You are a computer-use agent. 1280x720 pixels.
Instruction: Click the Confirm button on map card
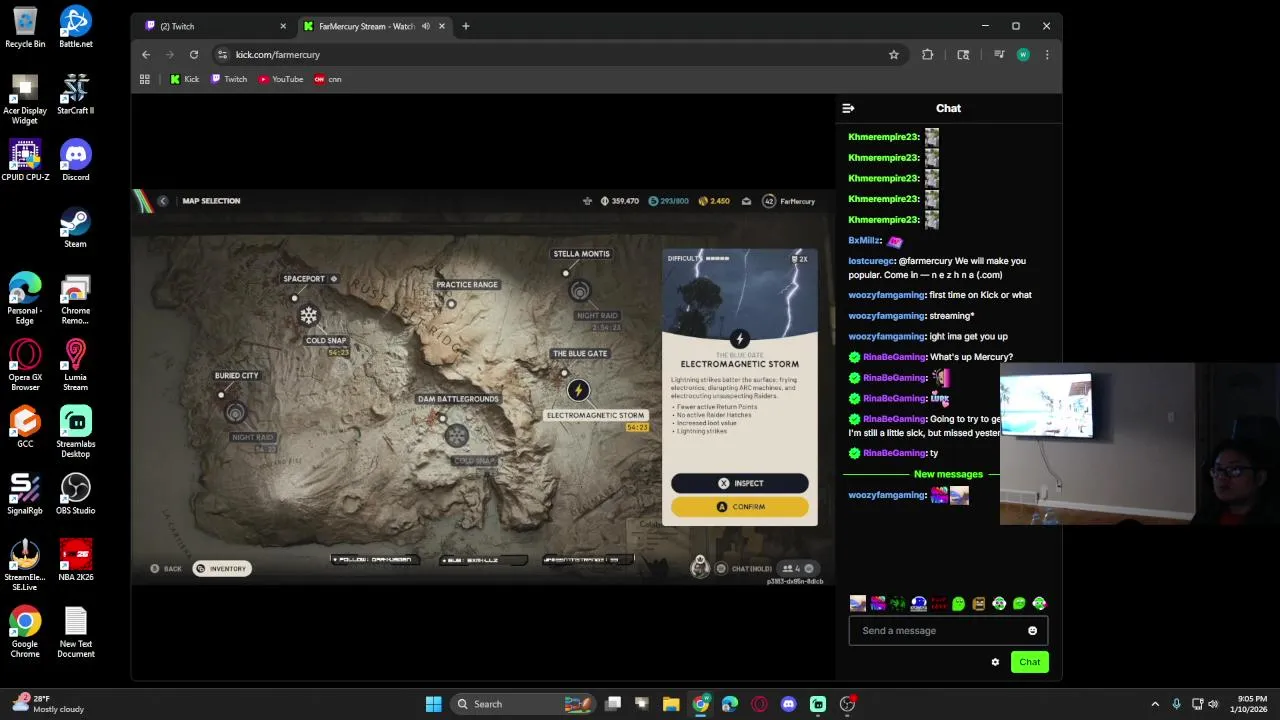(x=740, y=507)
